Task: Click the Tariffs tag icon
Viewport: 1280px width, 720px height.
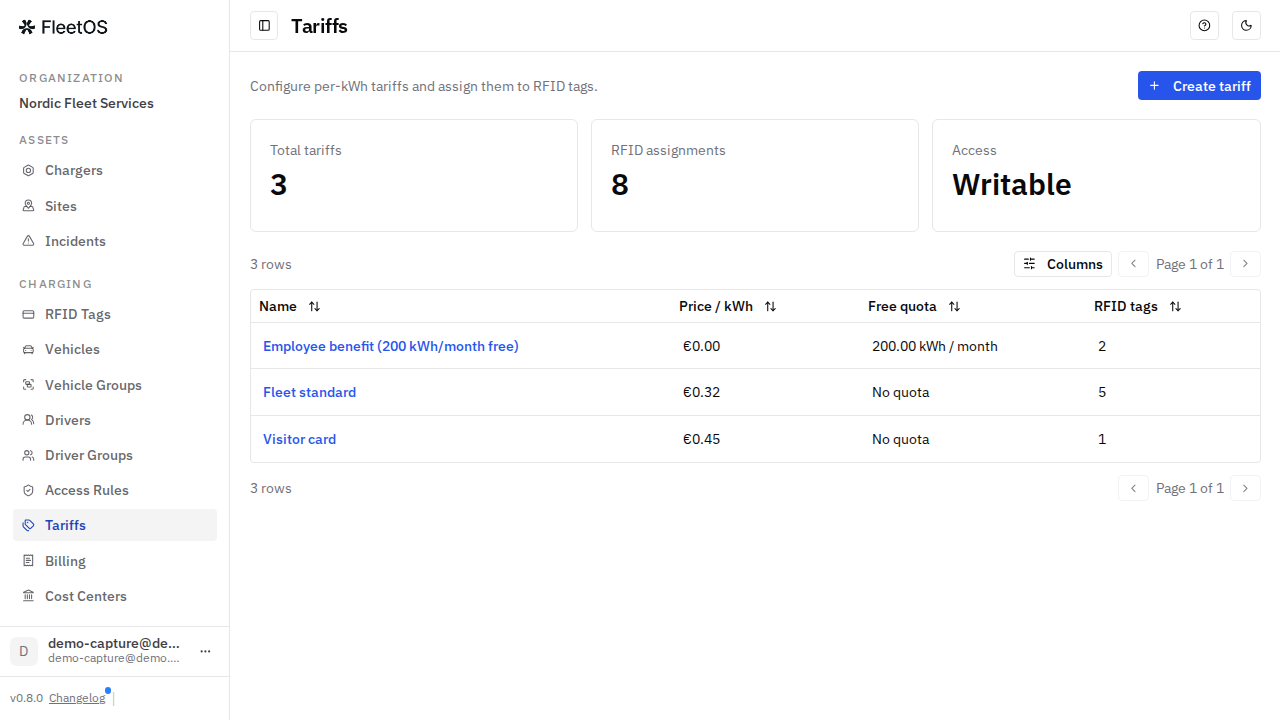Action: (x=29, y=525)
